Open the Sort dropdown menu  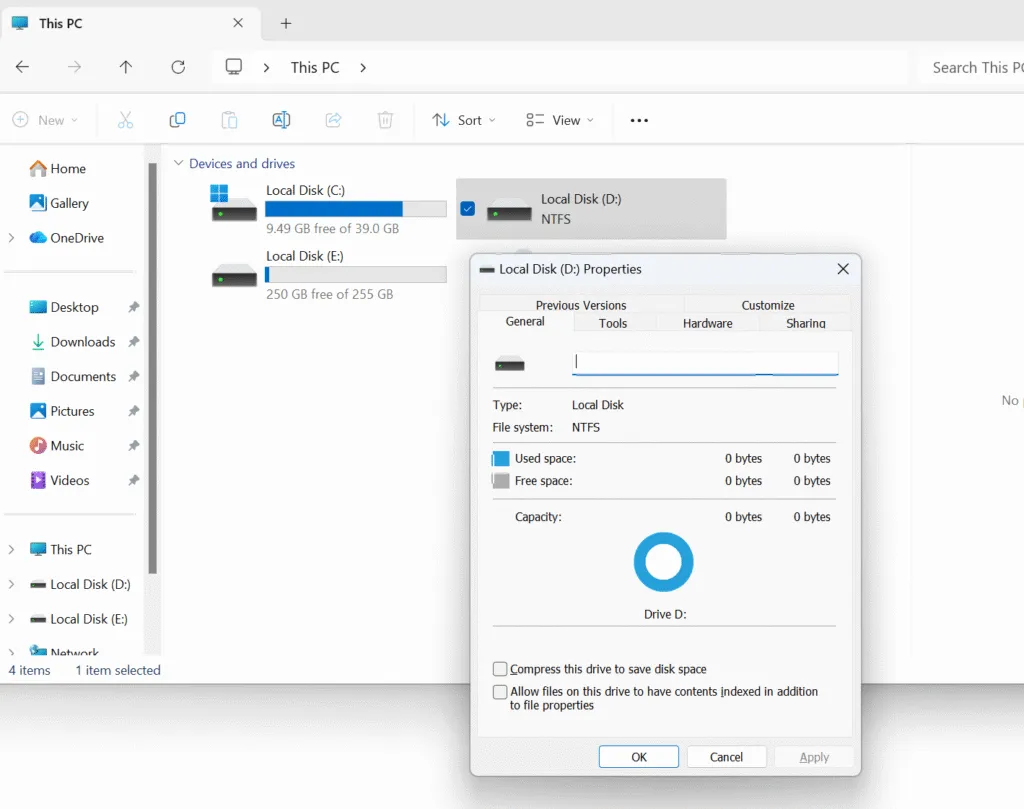pyautogui.click(x=463, y=120)
